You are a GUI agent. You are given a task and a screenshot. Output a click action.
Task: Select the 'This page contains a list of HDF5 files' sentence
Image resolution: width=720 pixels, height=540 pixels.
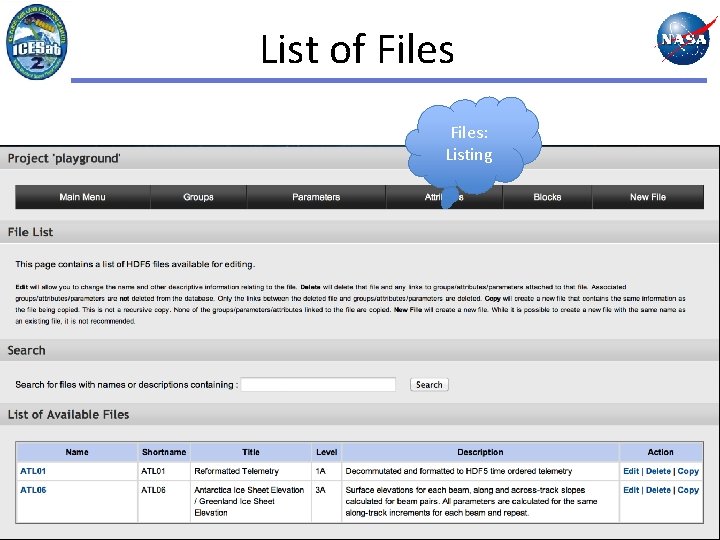coord(135,264)
